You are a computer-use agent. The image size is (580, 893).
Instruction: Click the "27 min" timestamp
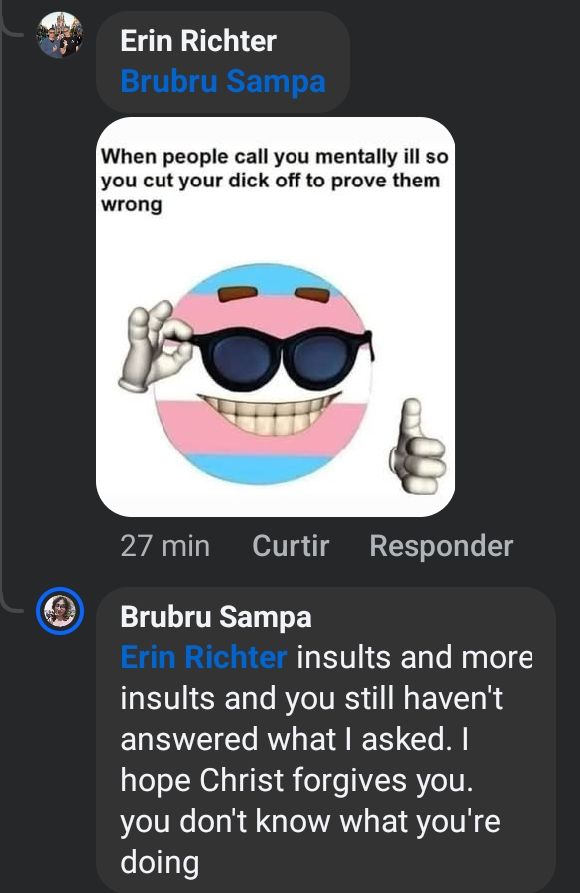click(x=165, y=546)
